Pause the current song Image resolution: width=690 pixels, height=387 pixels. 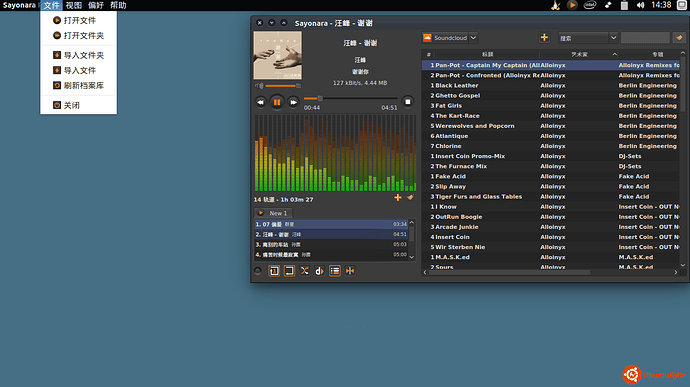pos(277,102)
